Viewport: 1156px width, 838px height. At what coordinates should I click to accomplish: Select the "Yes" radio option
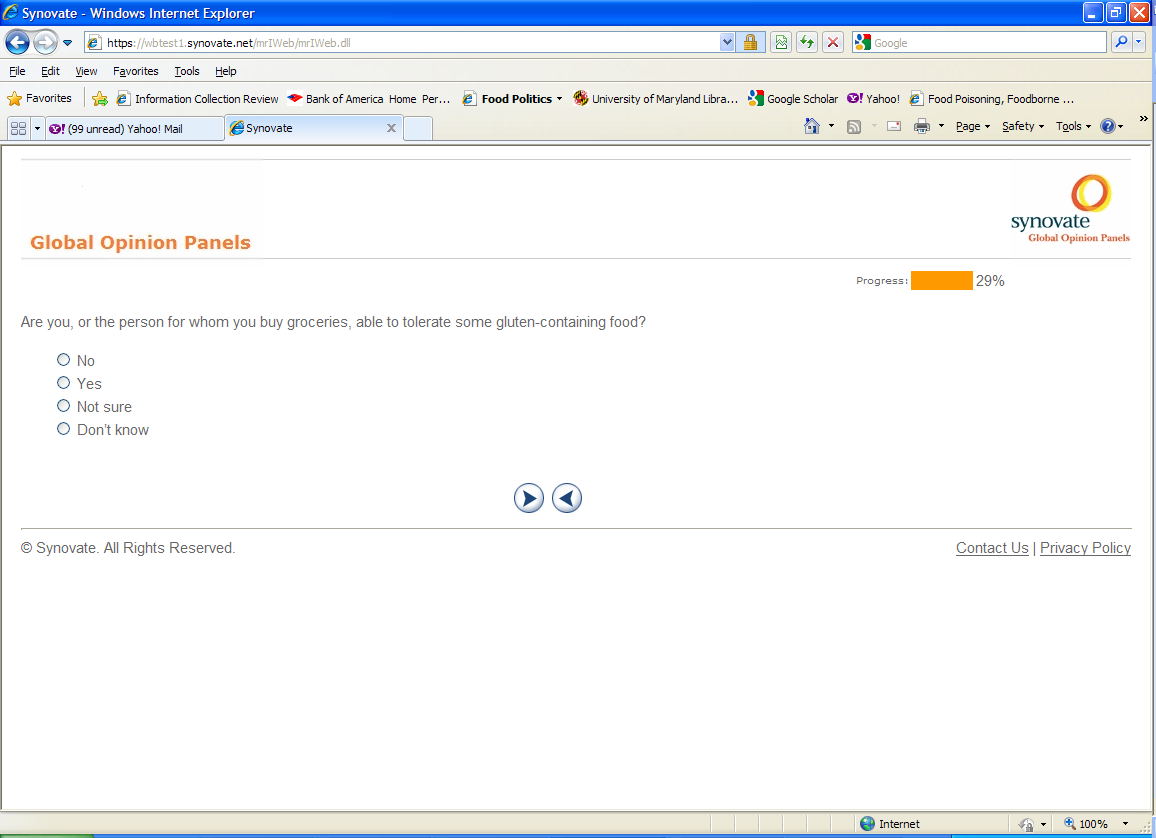[x=64, y=383]
